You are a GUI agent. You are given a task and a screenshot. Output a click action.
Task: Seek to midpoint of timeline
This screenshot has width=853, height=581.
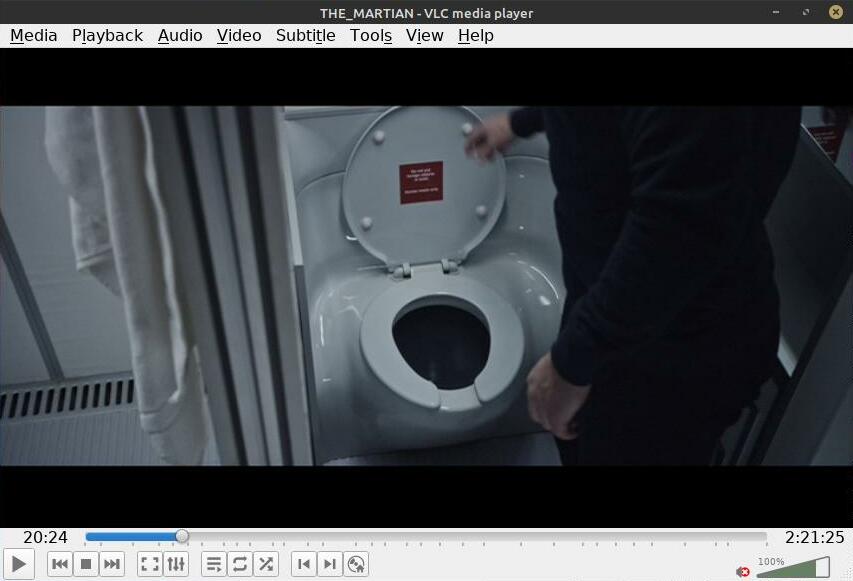pyautogui.click(x=426, y=537)
